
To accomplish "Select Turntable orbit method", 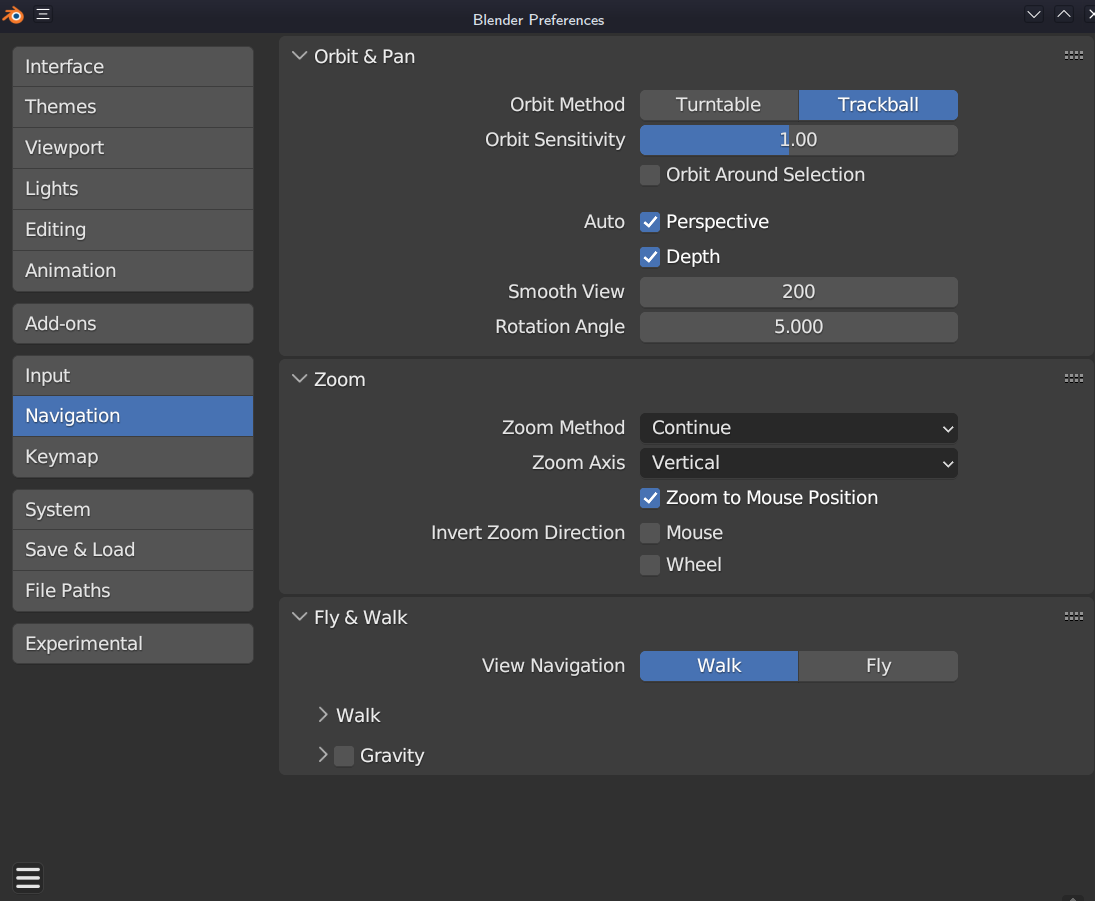I will [x=718, y=105].
